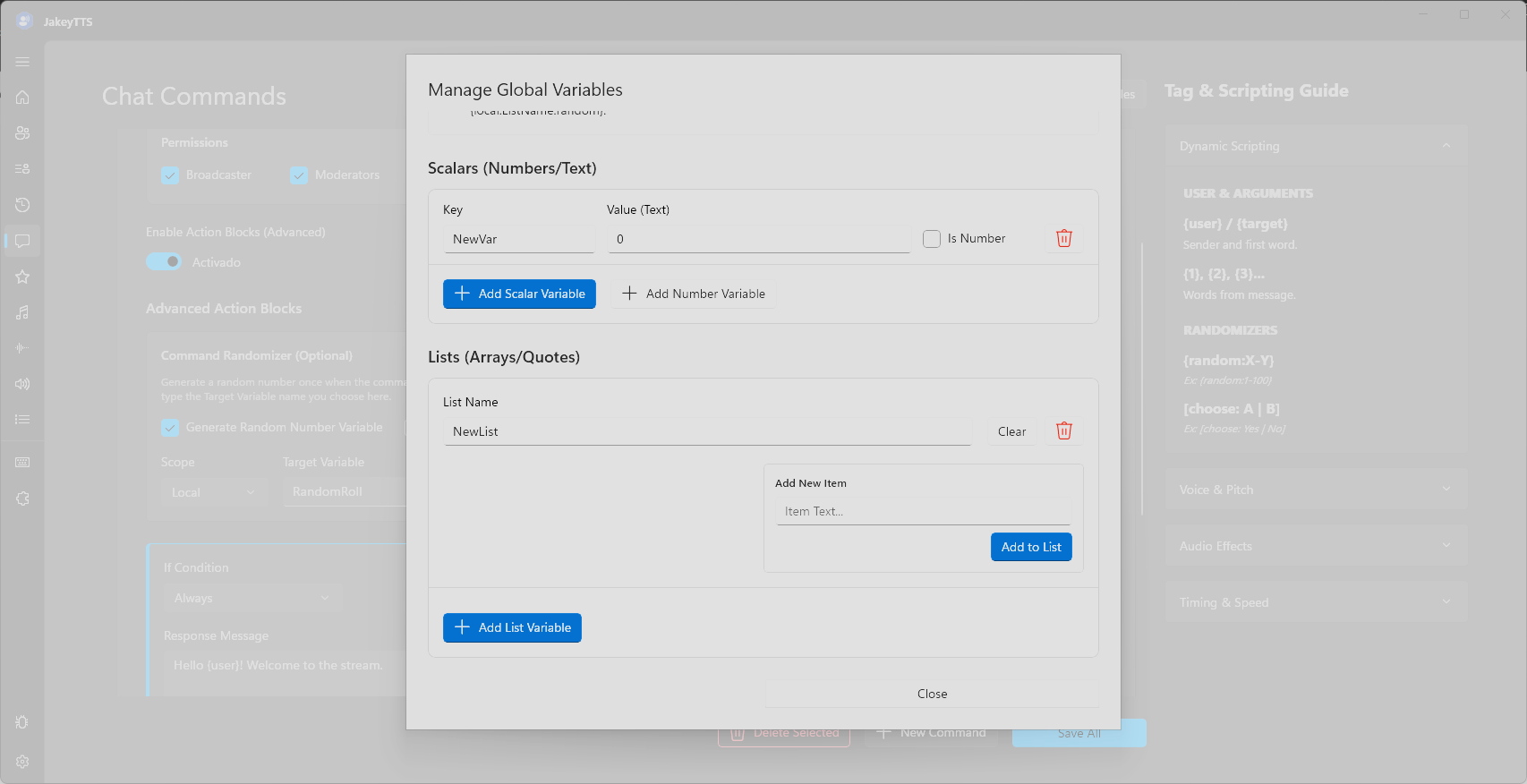The height and width of the screenshot is (784, 1527).
Task: Click Save All button behind dialog
Action: (x=1079, y=733)
